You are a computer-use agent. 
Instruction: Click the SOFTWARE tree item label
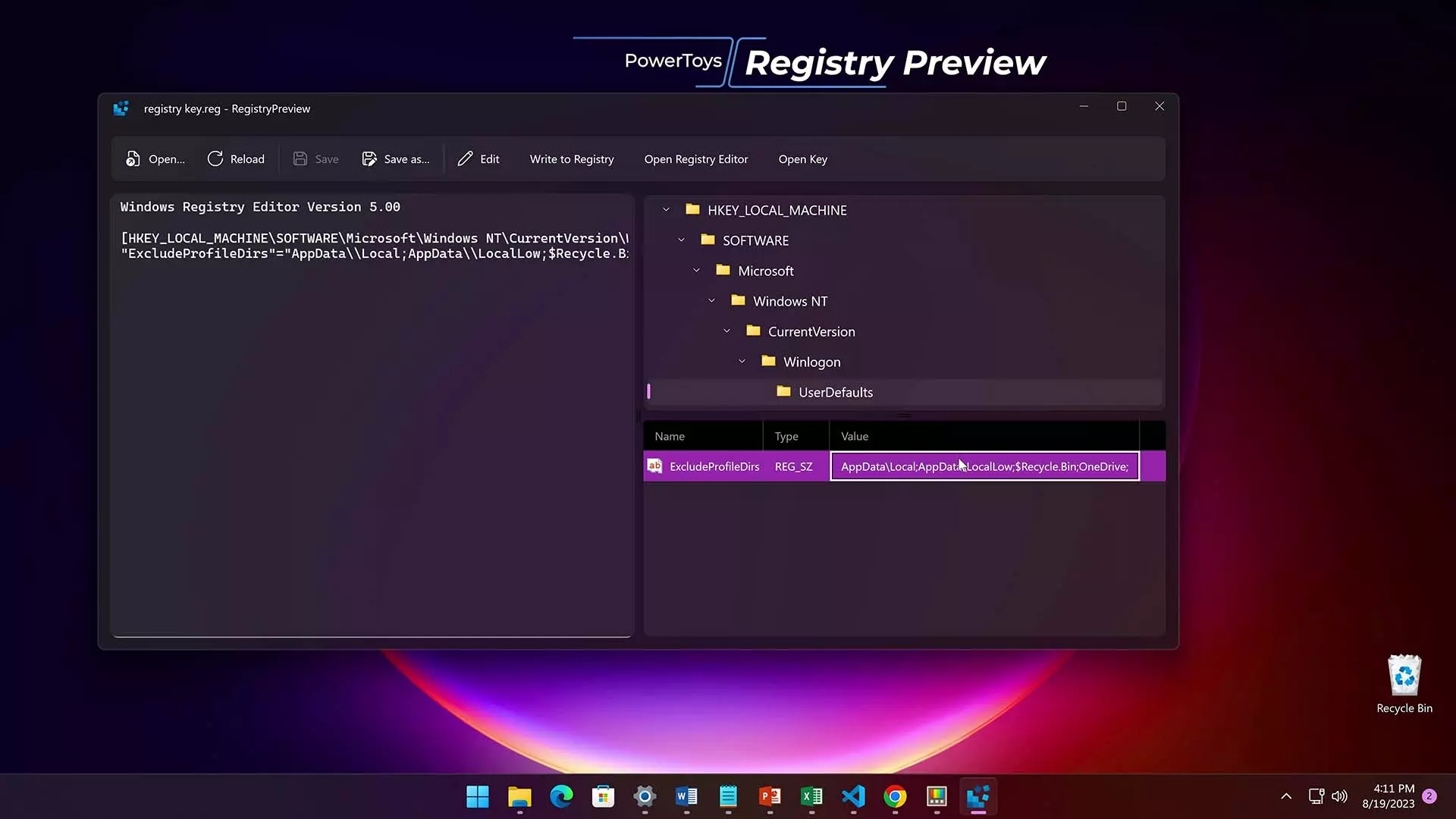pos(755,240)
